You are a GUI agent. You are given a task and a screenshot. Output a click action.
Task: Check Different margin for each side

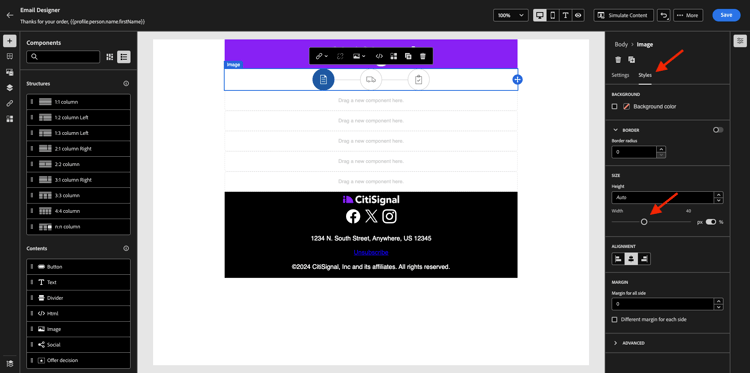pyautogui.click(x=615, y=319)
